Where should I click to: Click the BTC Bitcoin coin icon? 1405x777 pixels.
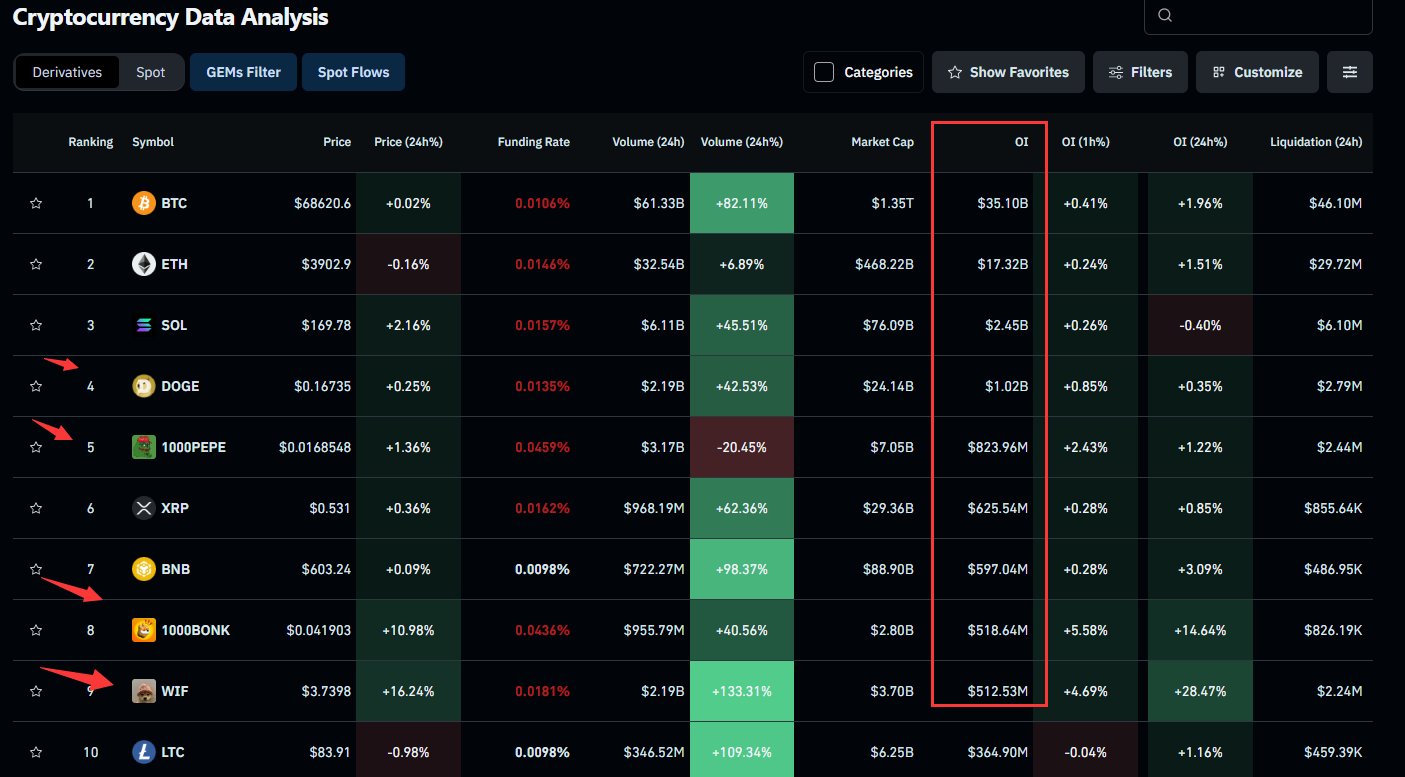[143, 202]
